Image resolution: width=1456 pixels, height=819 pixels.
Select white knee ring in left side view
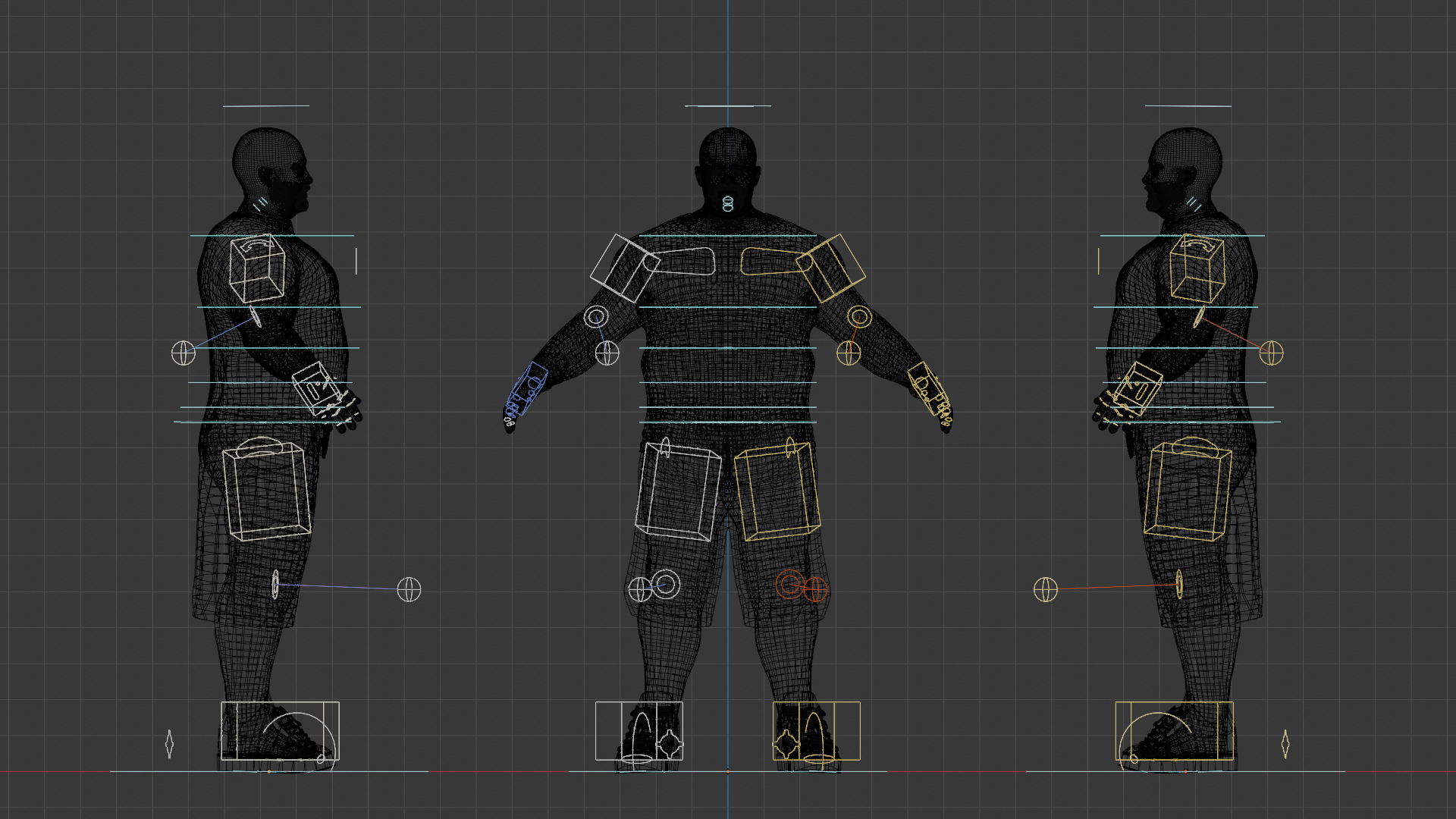275,585
